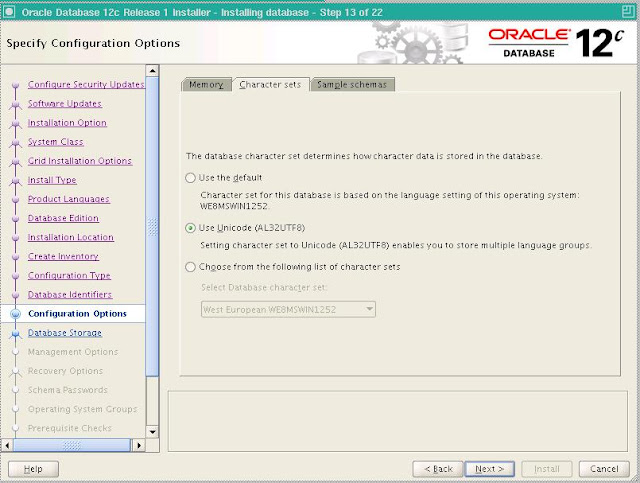Click the Help button
Image resolution: width=640 pixels, height=483 pixels.
pos(33,469)
